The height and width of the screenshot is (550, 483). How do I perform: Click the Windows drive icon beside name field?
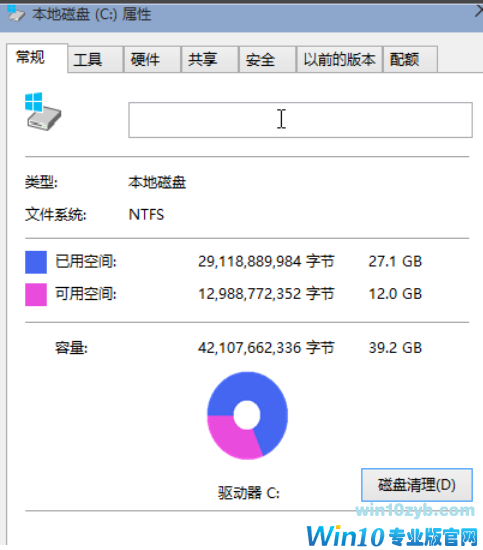point(43,112)
